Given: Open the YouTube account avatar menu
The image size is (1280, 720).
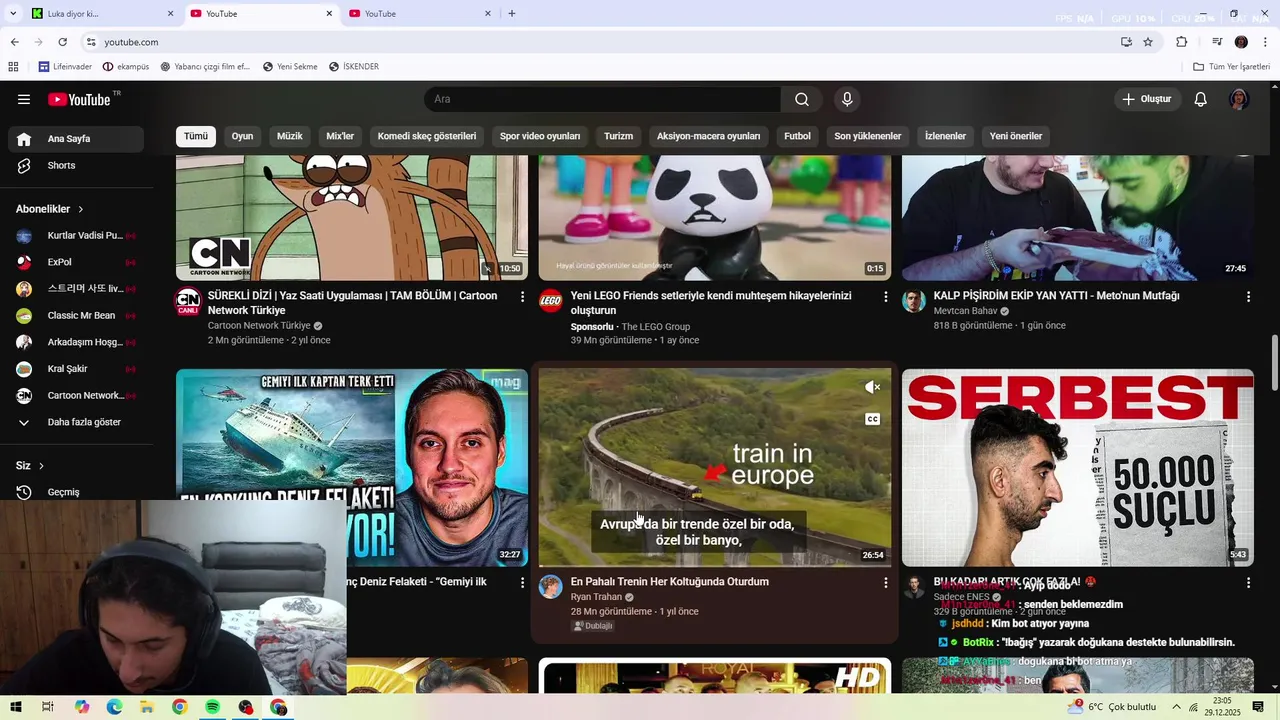Looking at the screenshot, I should point(1239,99).
